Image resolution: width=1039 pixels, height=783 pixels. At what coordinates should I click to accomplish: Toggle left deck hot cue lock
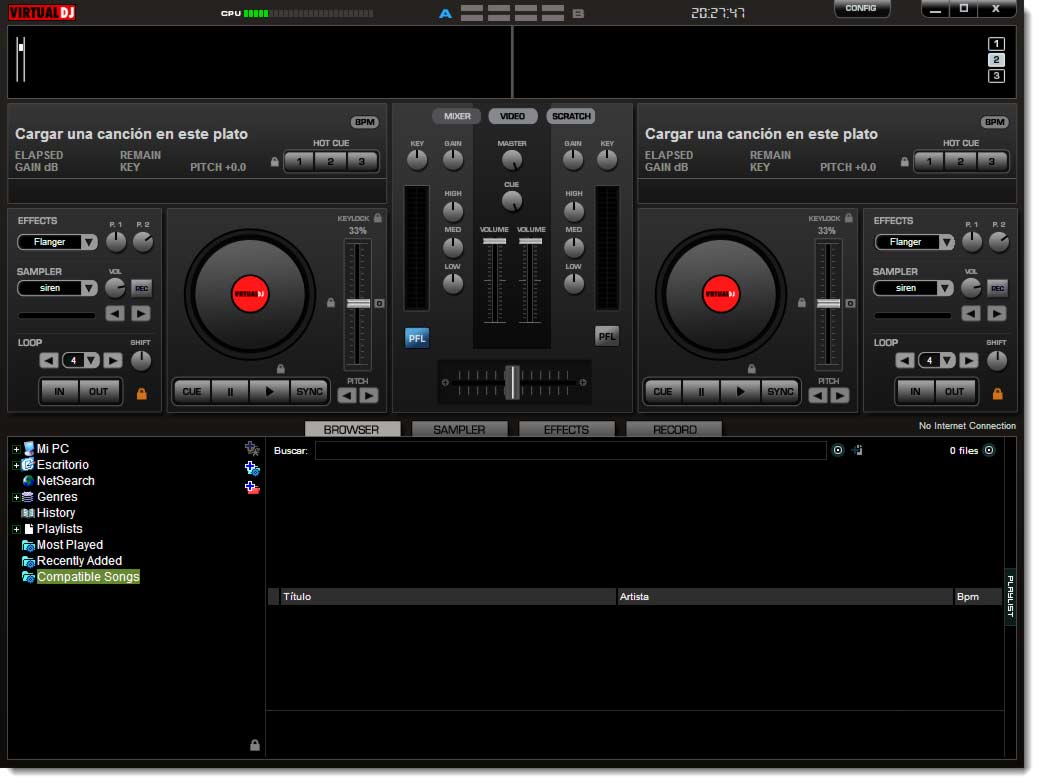pyautogui.click(x=274, y=162)
